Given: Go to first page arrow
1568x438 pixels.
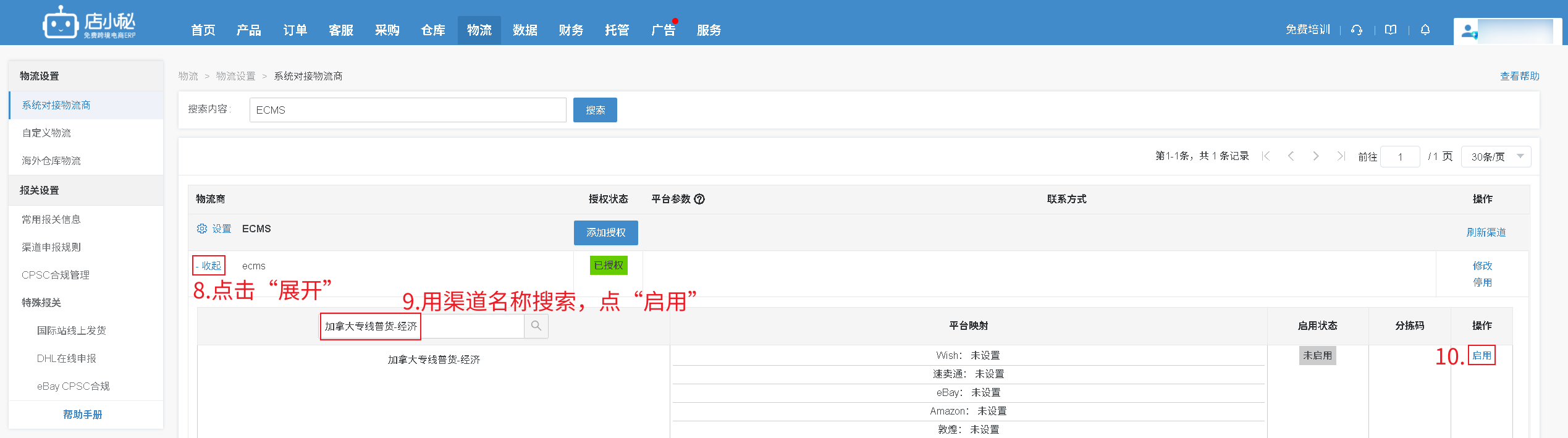Looking at the screenshot, I should click(1266, 156).
